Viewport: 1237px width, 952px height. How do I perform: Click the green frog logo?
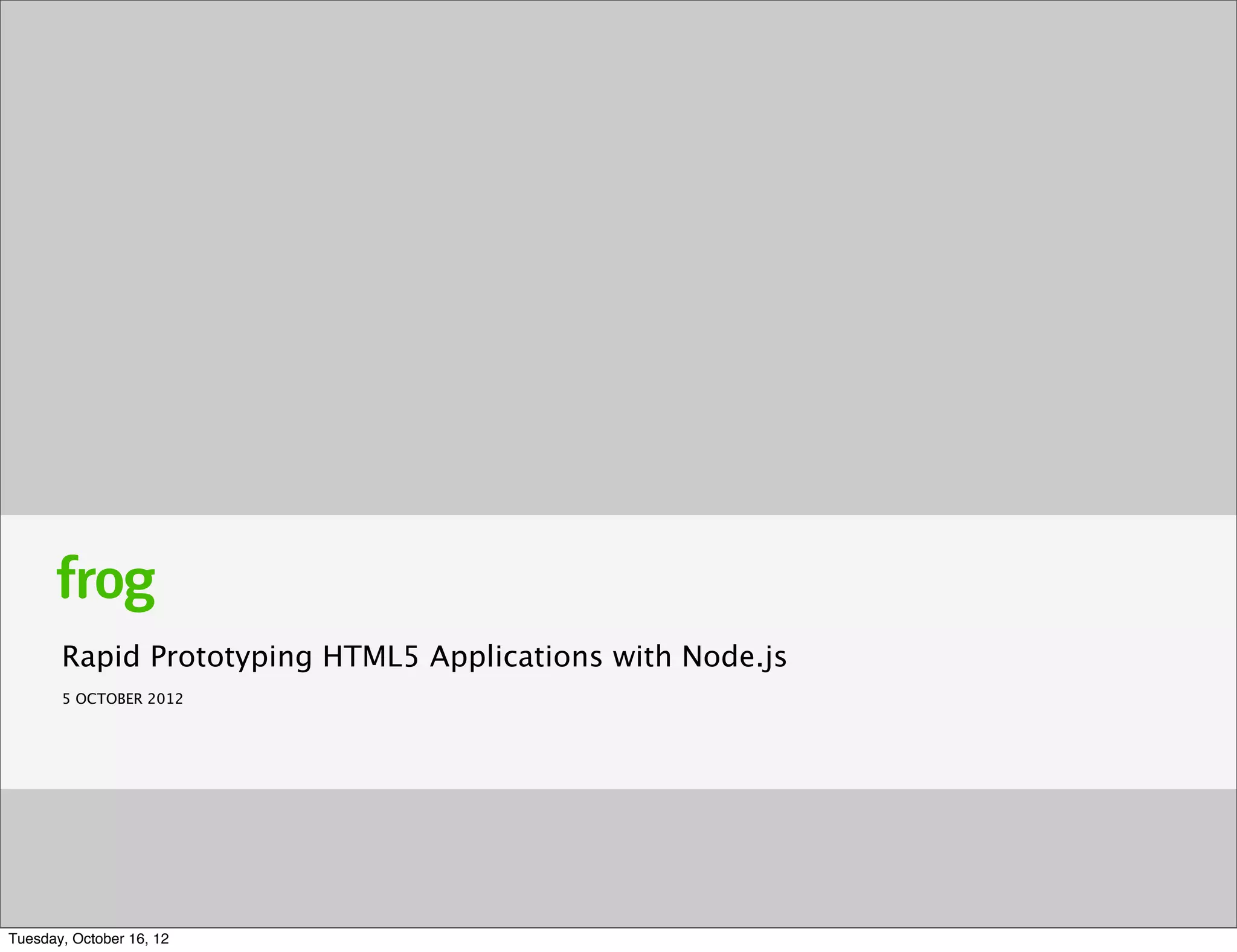(106, 581)
